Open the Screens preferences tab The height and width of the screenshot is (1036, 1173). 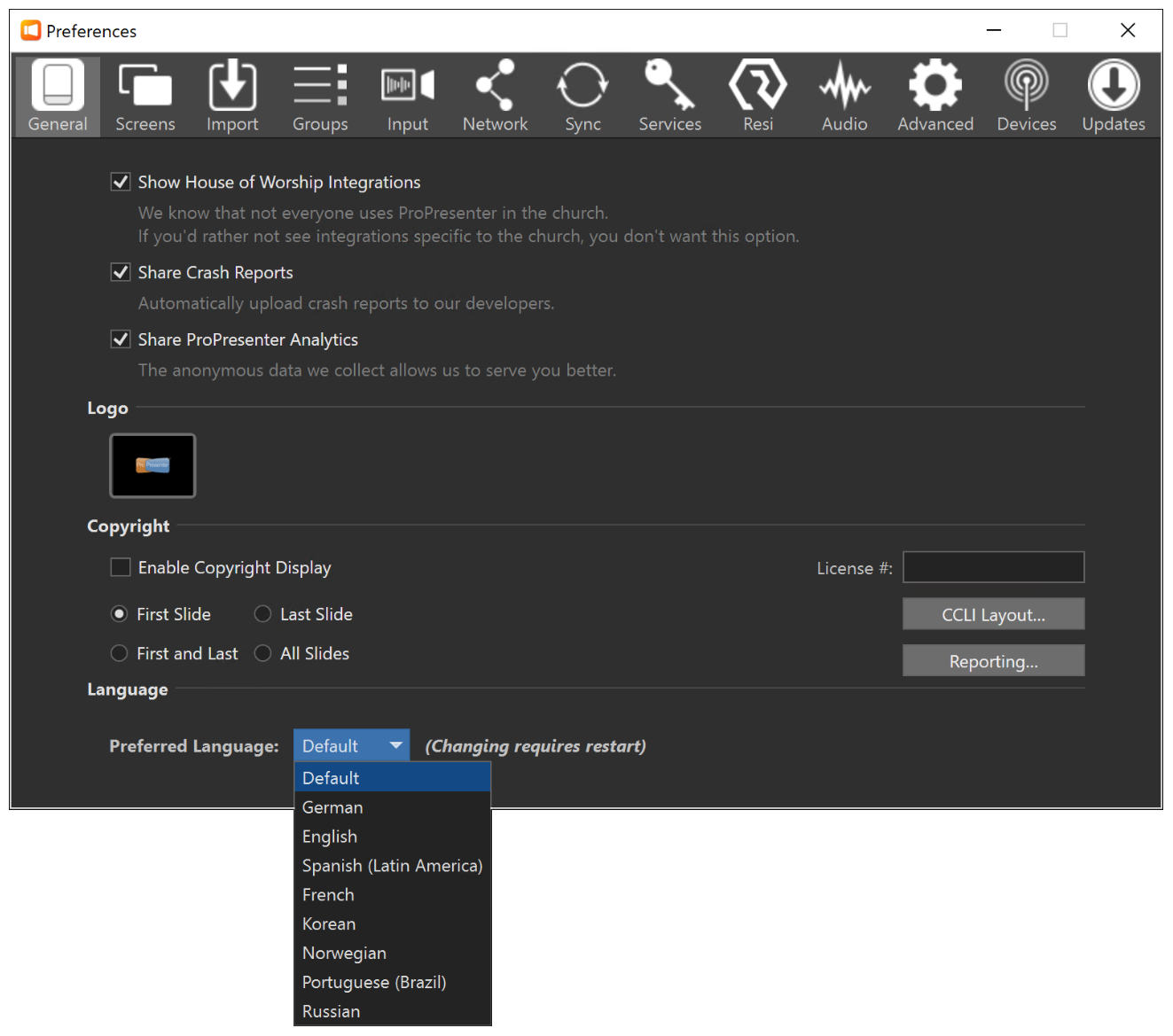pos(145,96)
